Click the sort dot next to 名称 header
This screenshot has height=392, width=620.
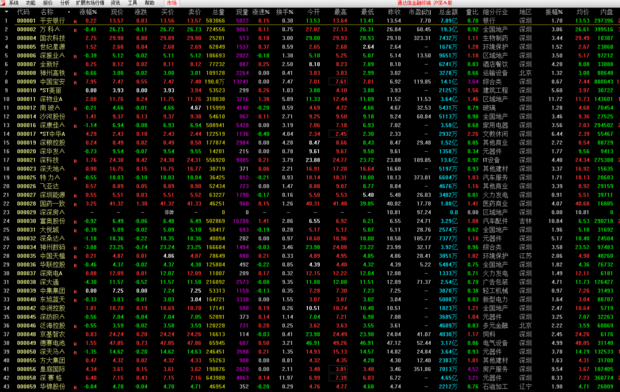(69, 12)
